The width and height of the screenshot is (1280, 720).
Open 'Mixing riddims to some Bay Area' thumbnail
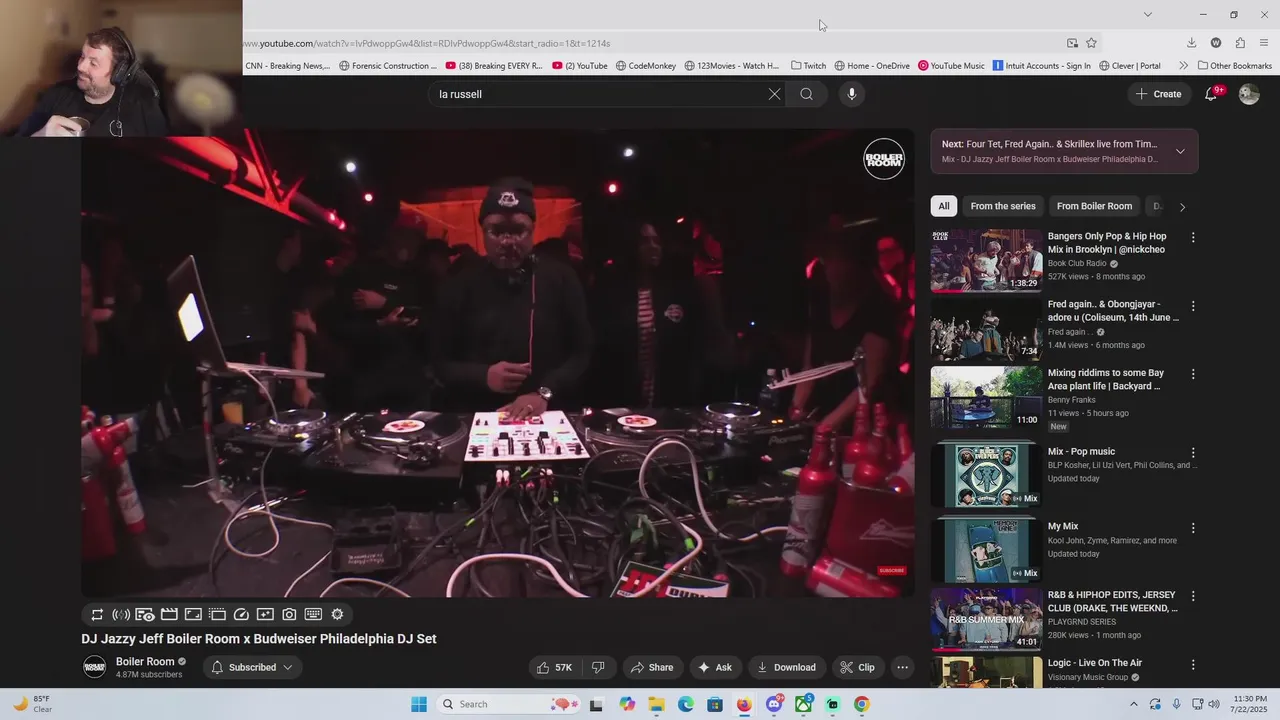pos(986,397)
